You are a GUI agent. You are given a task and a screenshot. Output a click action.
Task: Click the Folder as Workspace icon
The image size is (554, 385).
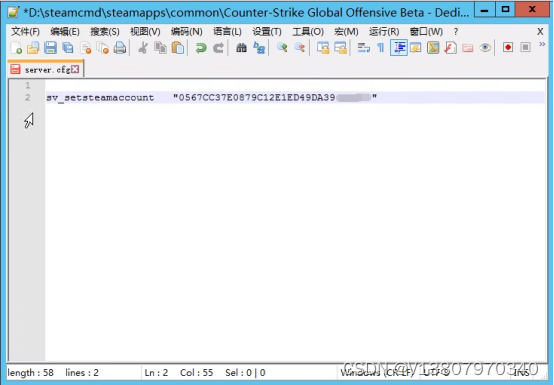(468, 47)
